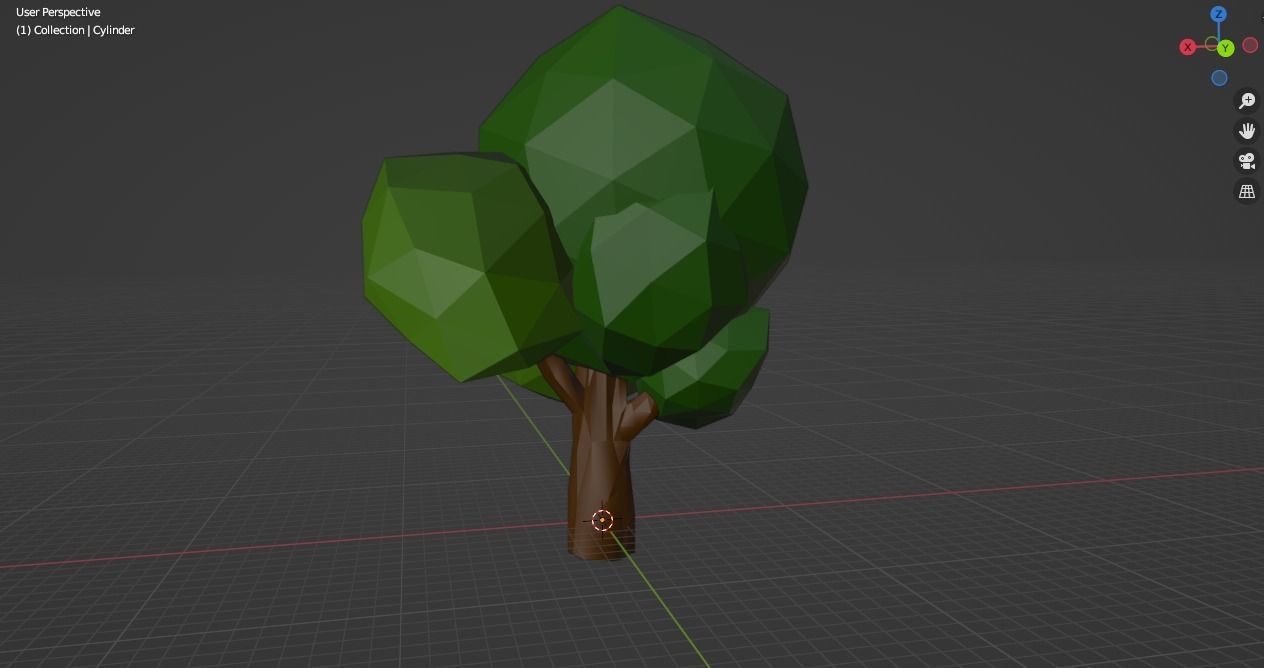The width and height of the screenshot is (1264, 668).
Task: Click the Z axis on the navigation gizmo
Action: (x=1219, y=14)
